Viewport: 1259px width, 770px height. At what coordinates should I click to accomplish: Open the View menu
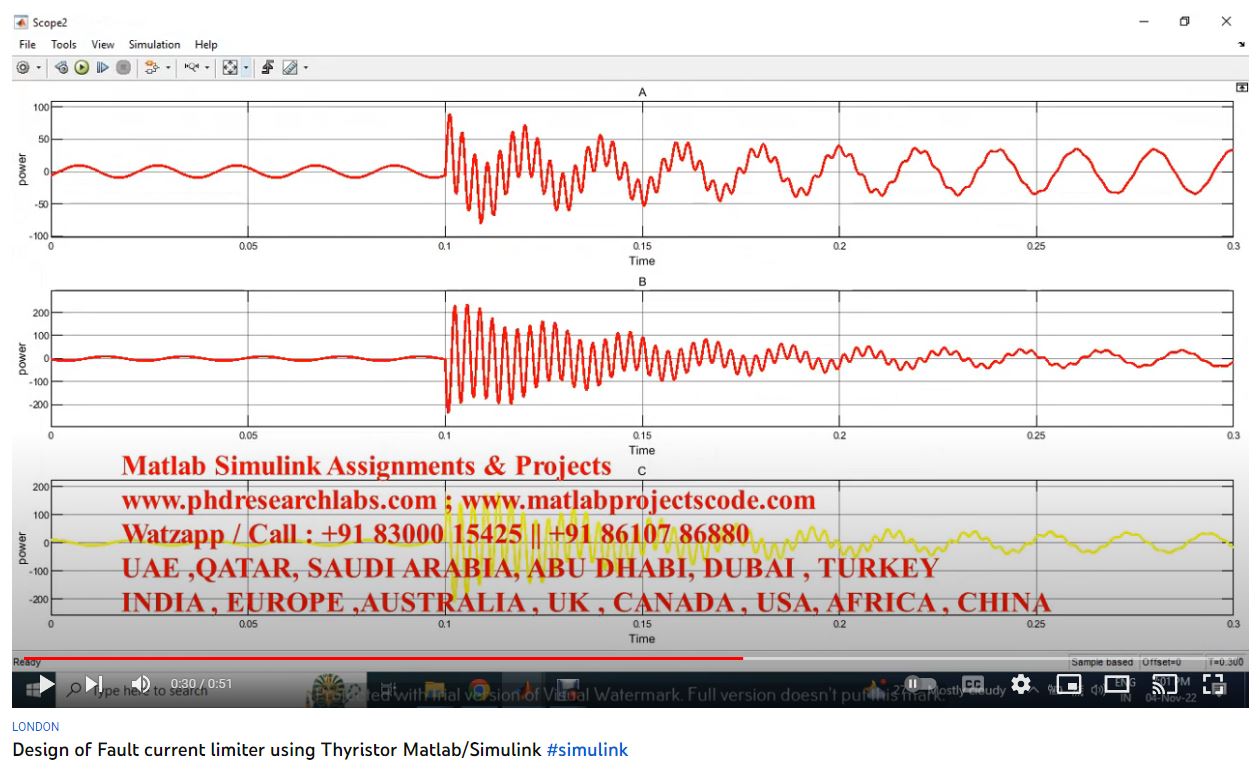coord(103,45)
